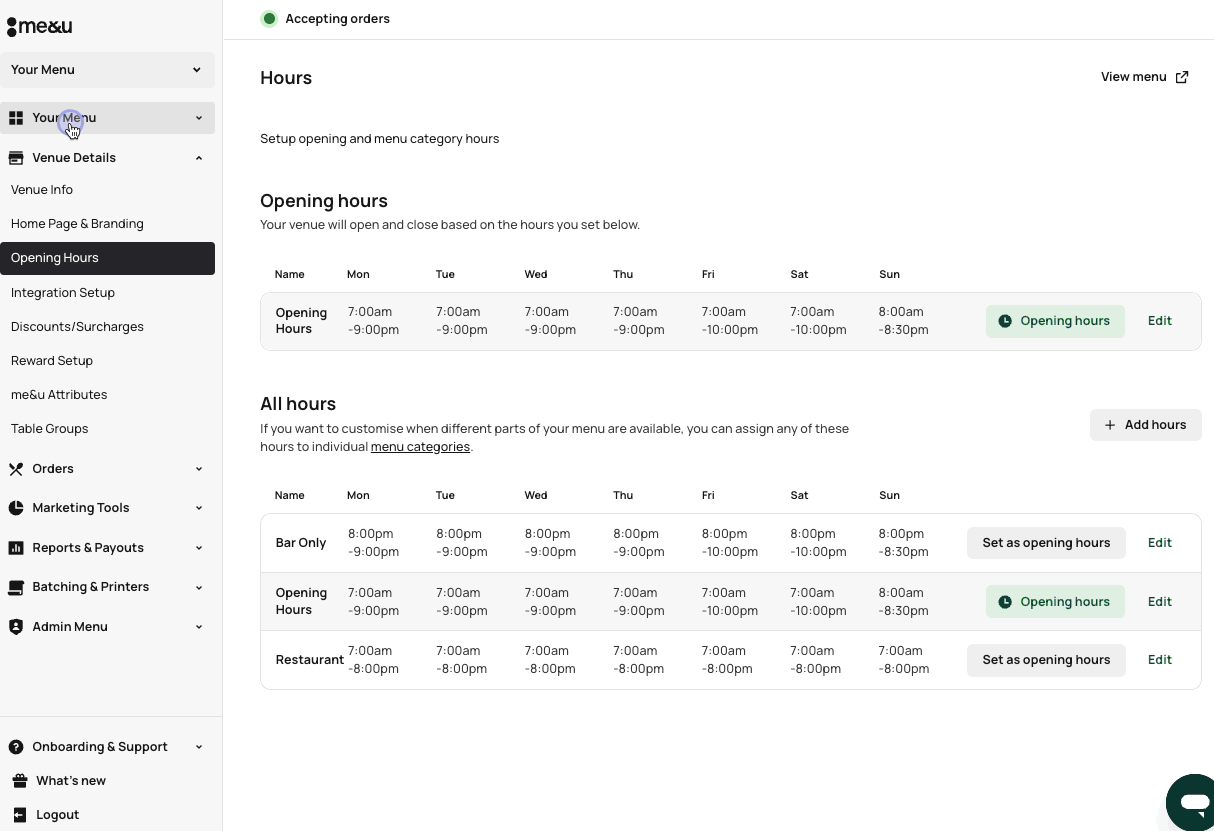Image resolution: width=1214 pixels, height=831 pixels.
Task: Edit the Restaurant hours row
Action: 1159,660
